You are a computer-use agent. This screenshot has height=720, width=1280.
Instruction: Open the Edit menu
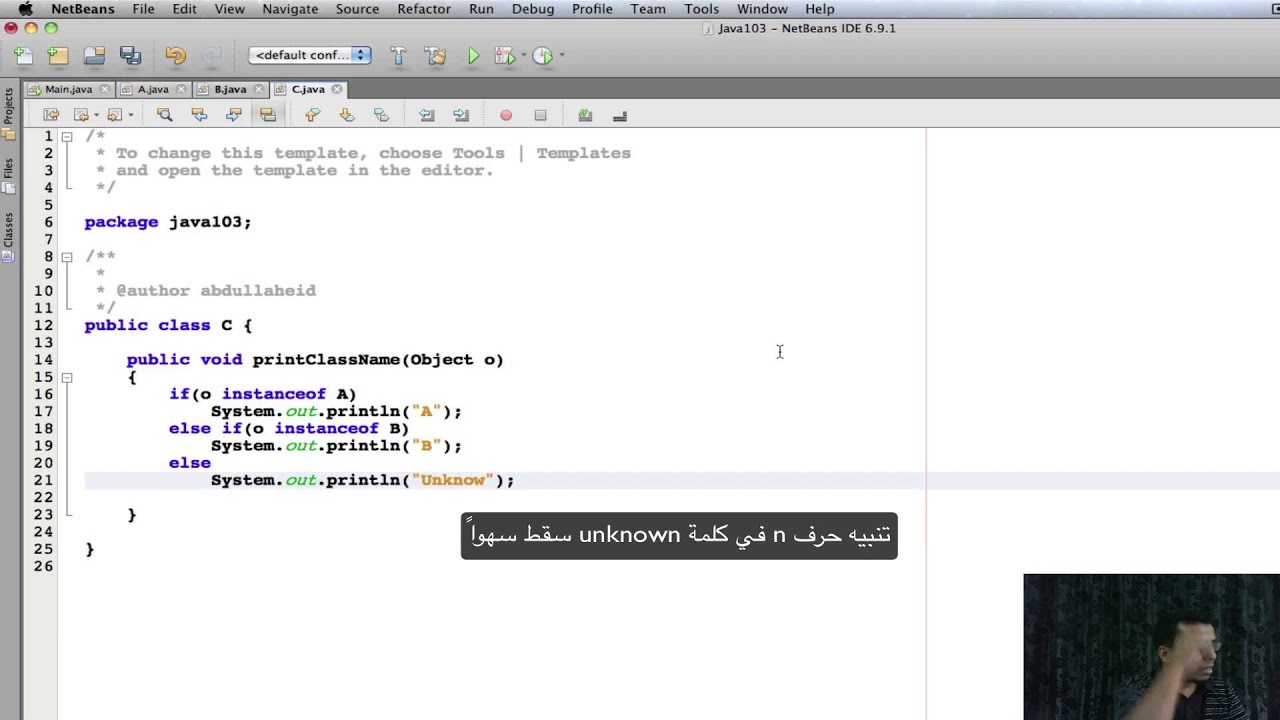184,9
